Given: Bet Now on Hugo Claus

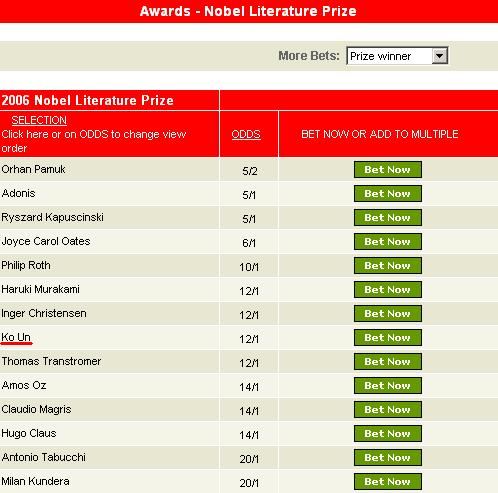Looking at the screenshot, I should point(388,434).
